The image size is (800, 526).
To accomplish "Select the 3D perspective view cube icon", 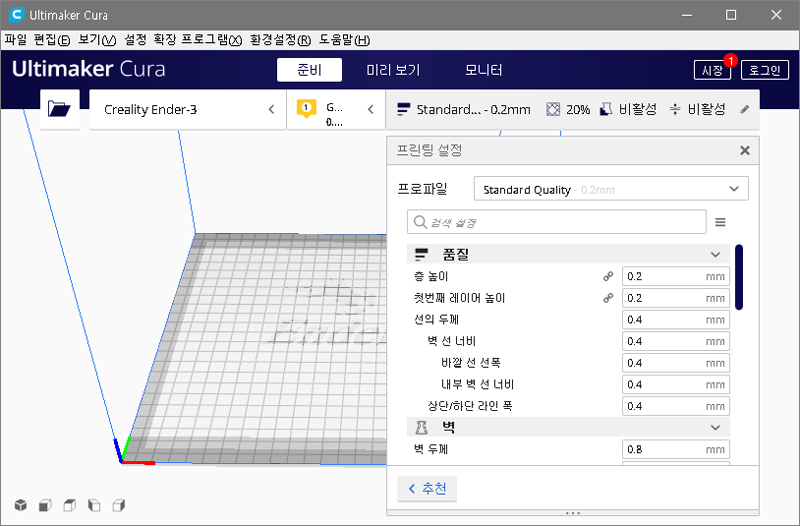I will pyautogui.click(x=21, y=505).
